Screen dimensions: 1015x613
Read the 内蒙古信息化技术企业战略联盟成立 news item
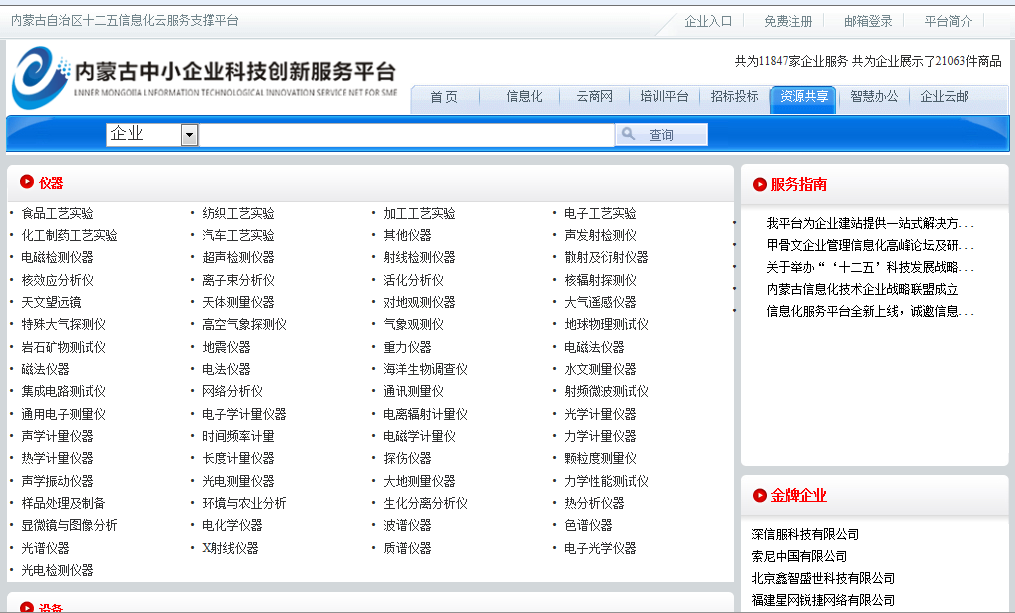pyautogui.click(x=862, y=289)
